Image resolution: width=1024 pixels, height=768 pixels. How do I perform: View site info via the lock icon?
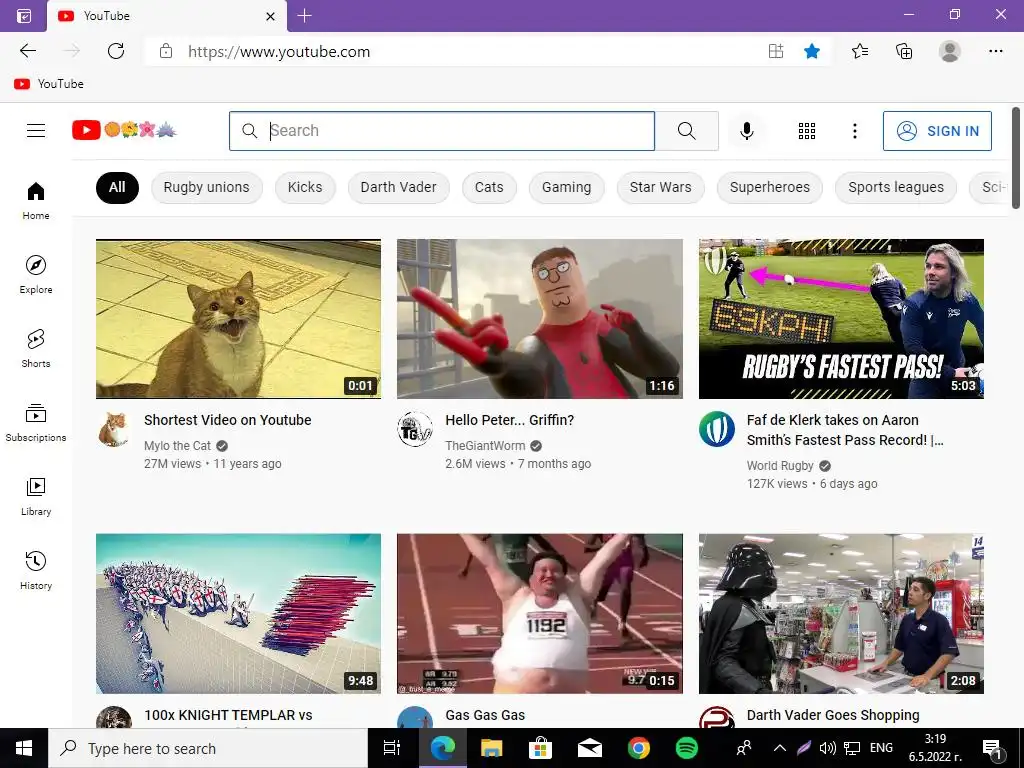[166, 51]
